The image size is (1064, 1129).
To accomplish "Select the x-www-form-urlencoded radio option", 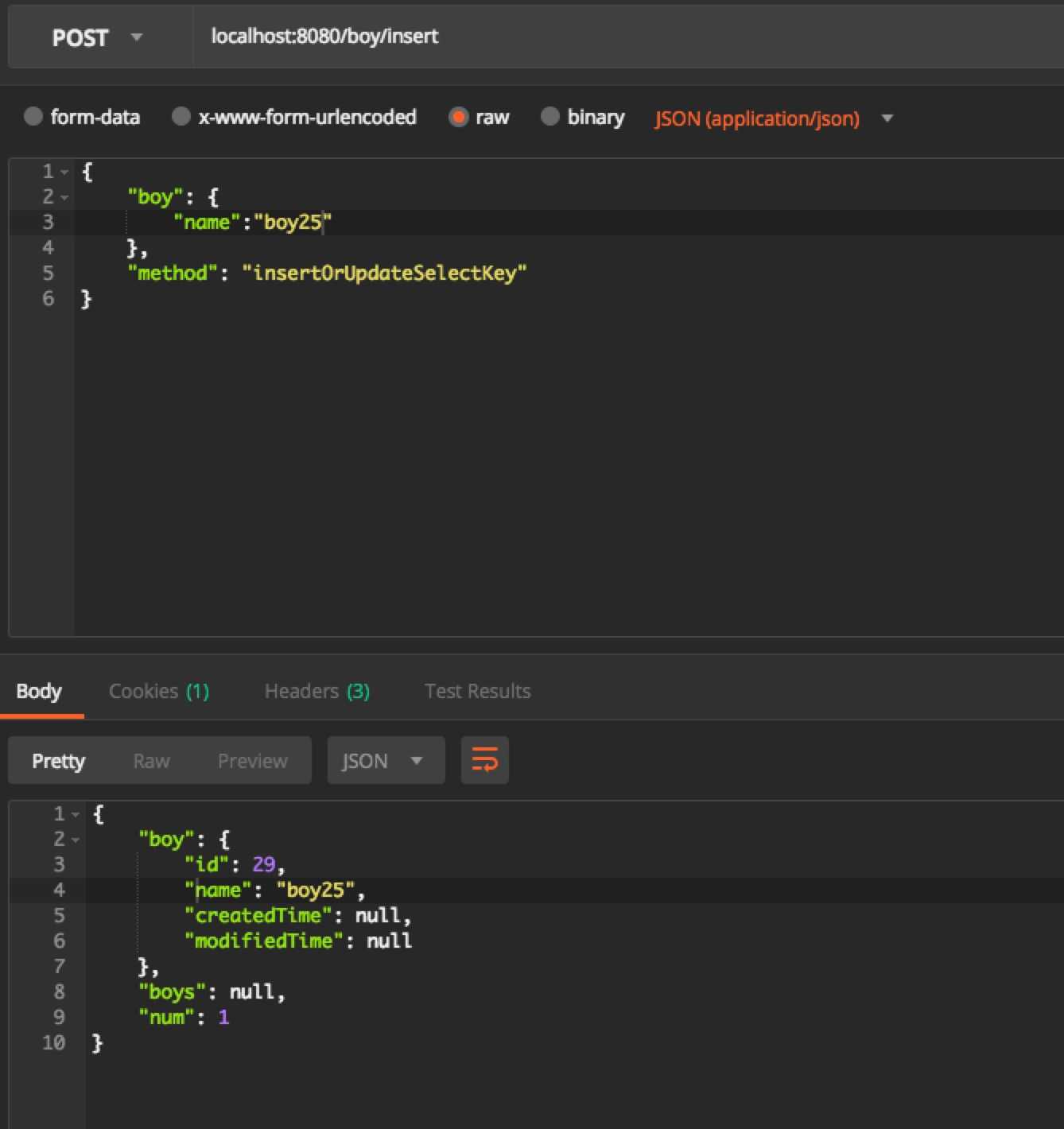I will click(x=181, y=117).
